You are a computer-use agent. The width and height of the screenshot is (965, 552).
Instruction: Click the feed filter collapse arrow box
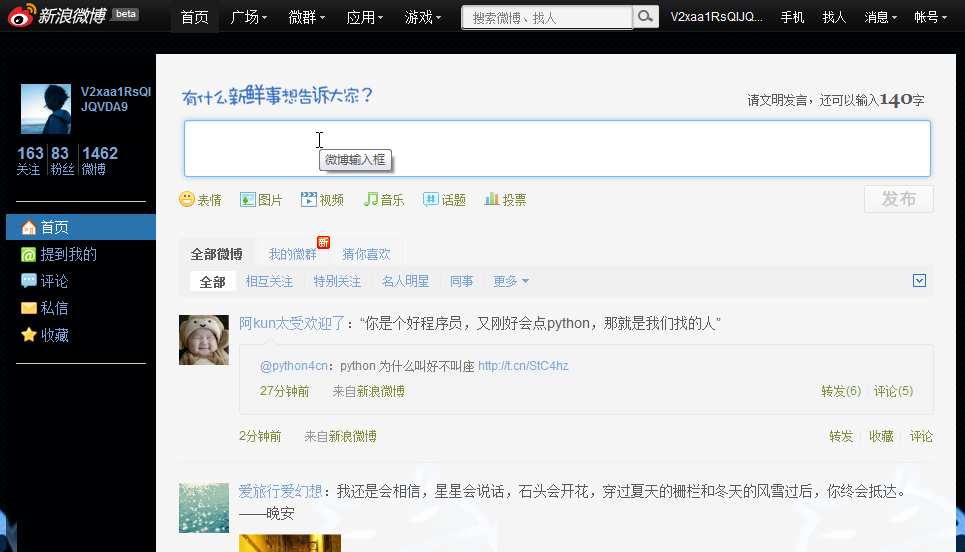(919, 281)
